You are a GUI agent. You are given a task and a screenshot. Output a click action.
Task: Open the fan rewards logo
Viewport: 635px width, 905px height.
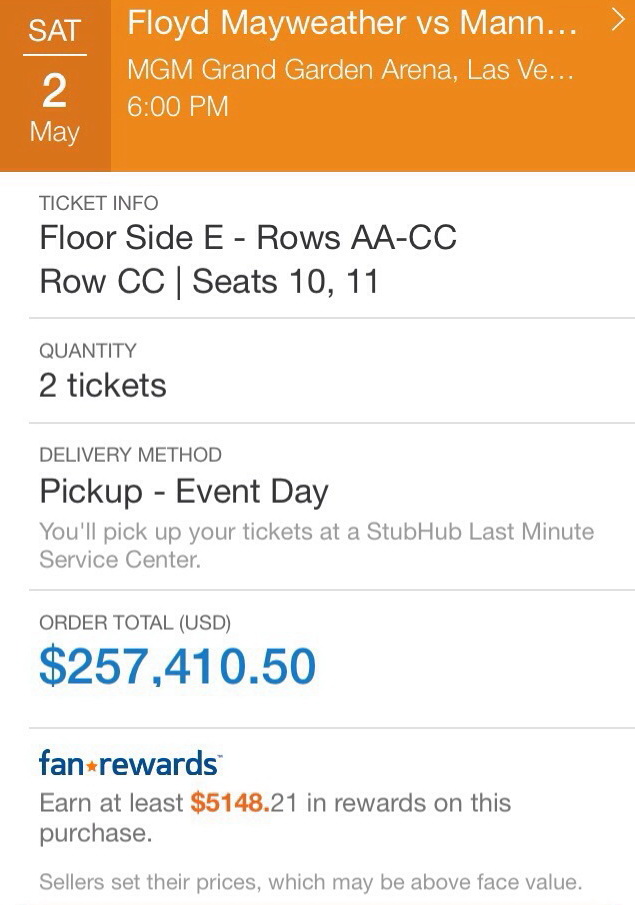tap(129, 764)
